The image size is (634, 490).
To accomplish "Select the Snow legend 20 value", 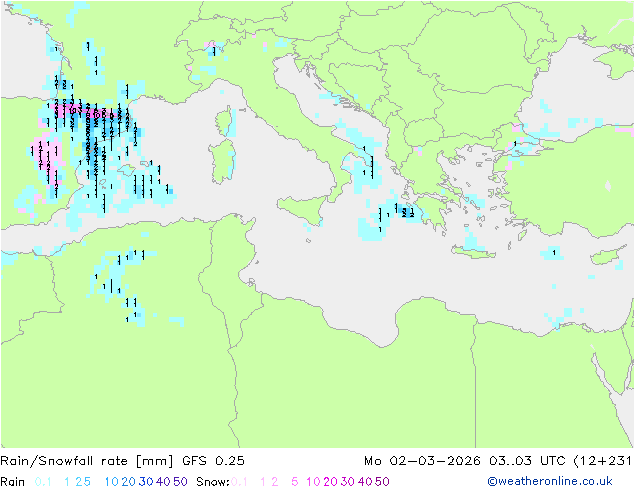I will coord(330,482).
